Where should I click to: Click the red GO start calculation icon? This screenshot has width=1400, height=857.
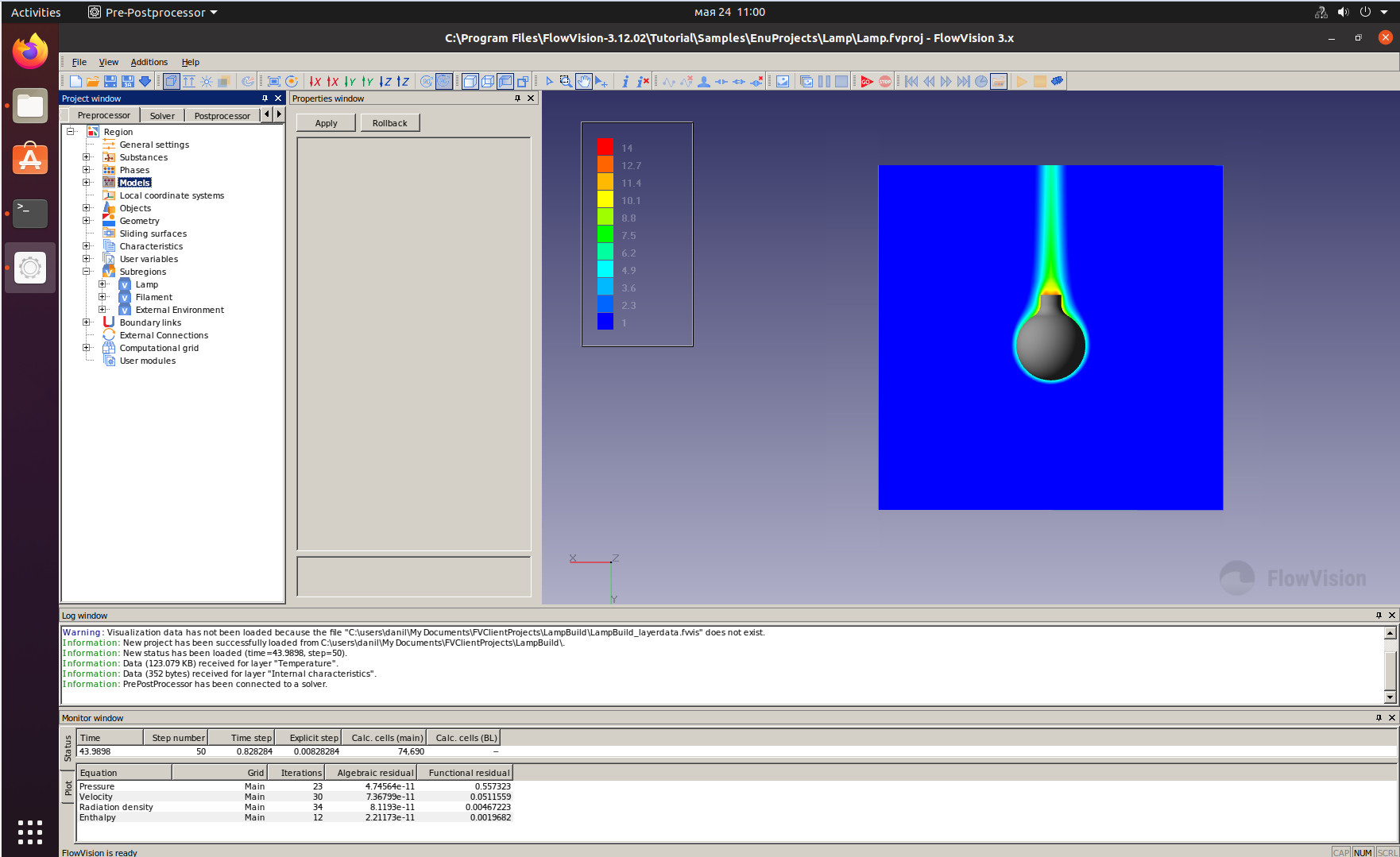pyautogui.click(x=867, y=81)
